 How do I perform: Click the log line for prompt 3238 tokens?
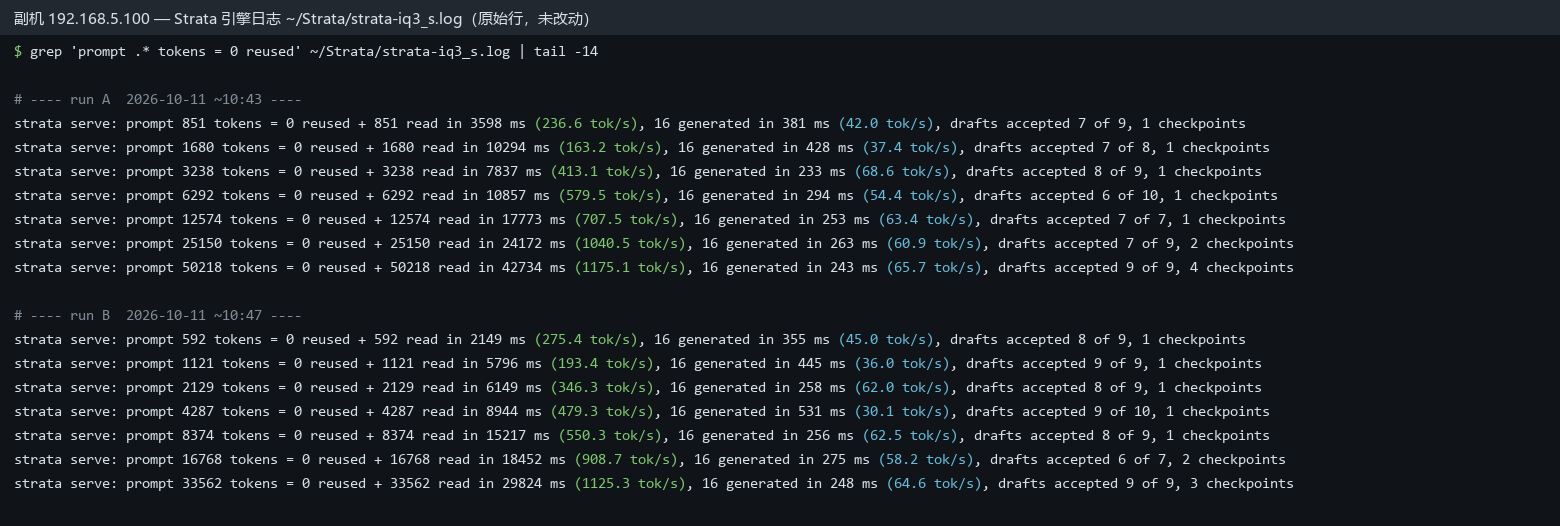(x=638, y=172)
